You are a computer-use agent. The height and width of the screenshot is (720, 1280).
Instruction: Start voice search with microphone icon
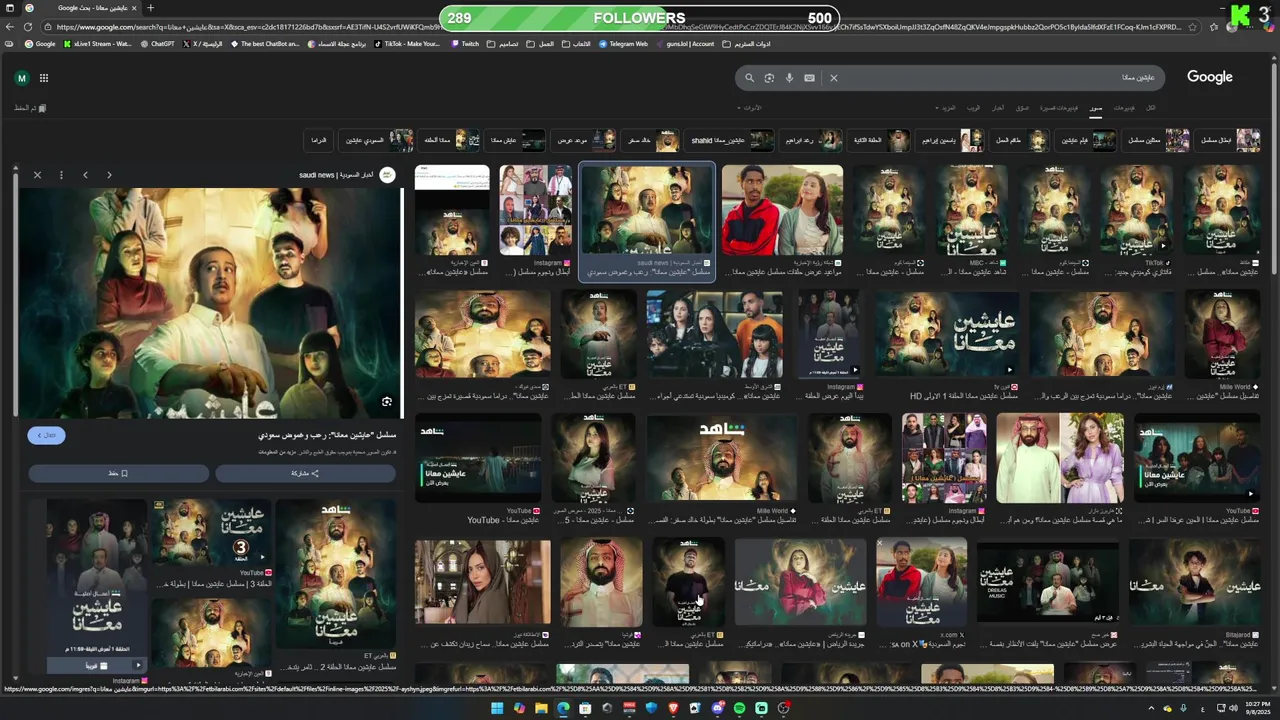(x=789, y=77)
